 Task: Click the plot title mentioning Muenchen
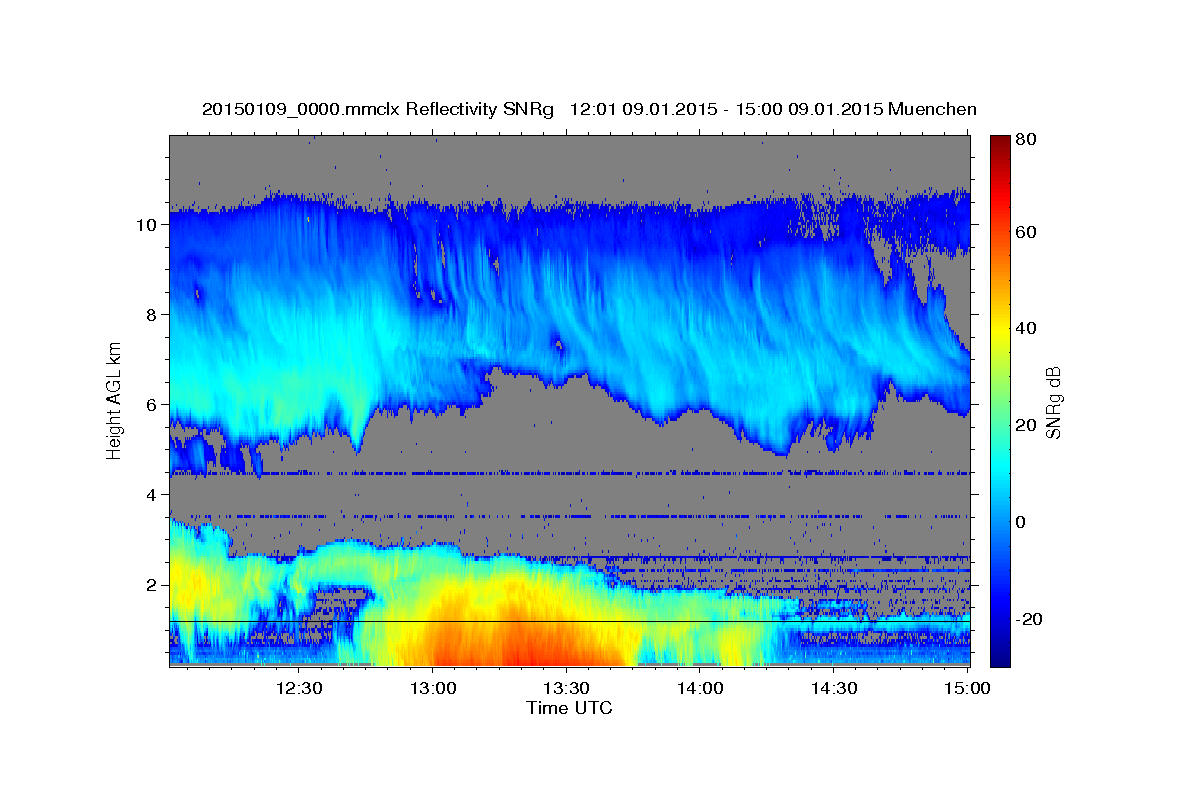click(x=589, y=109)
